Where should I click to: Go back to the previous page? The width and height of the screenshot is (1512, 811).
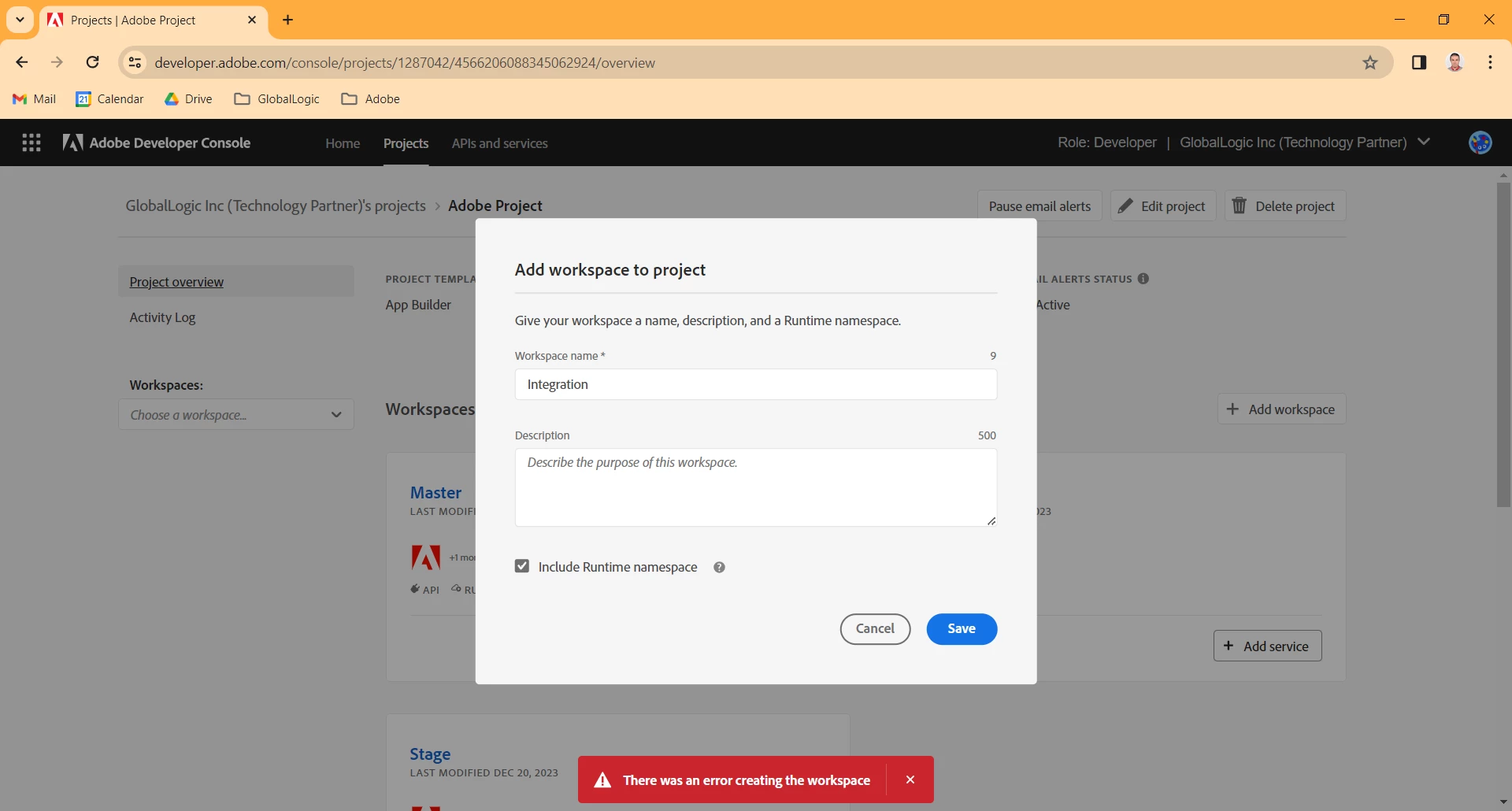point(22,62)
